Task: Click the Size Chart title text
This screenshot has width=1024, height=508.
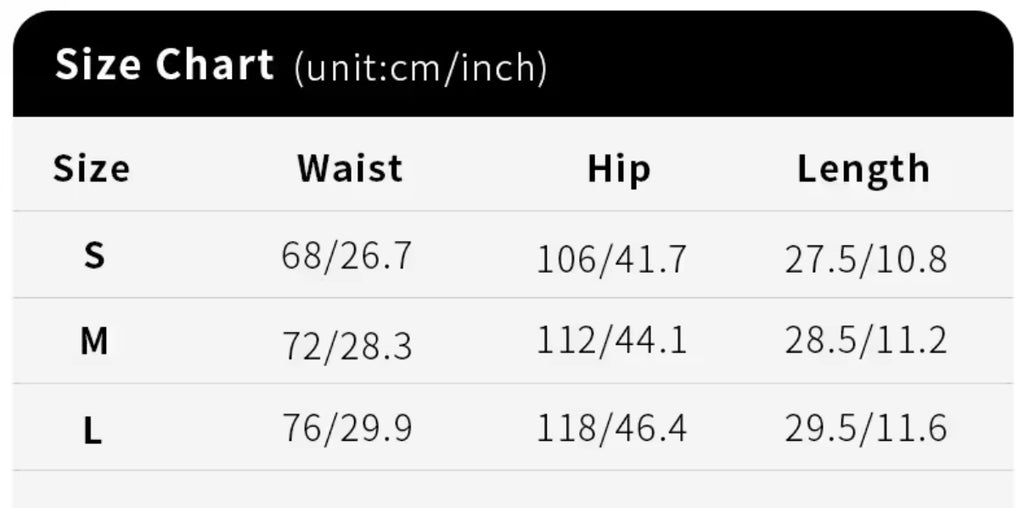Action: [x=164, y=66]
